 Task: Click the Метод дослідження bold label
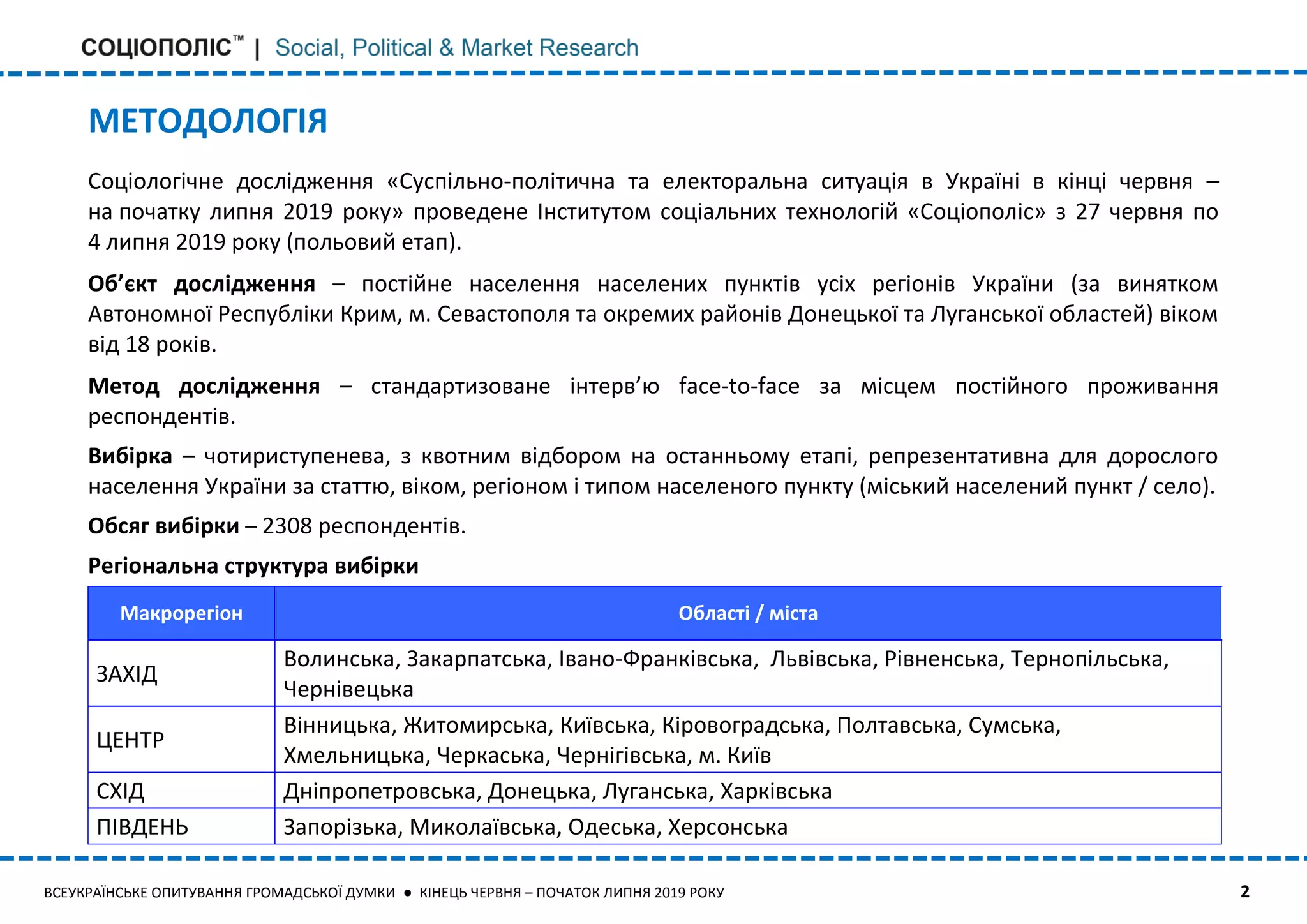click(x=204, y=386)
